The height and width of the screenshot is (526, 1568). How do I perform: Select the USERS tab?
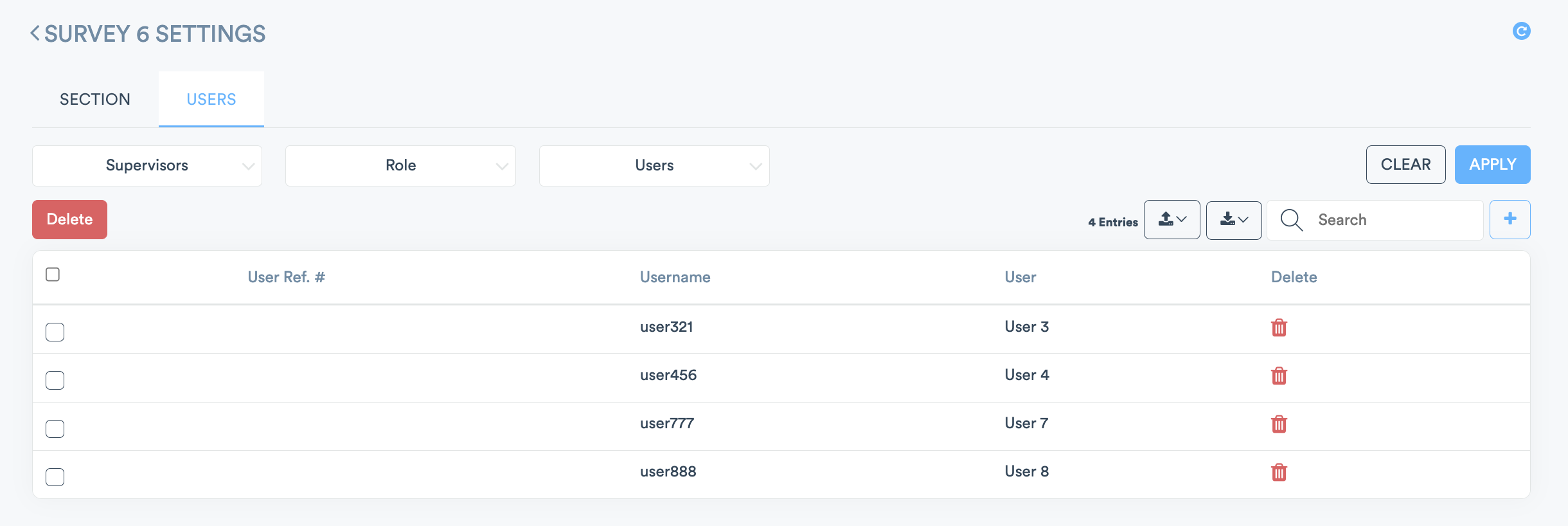tap(211, 100)
